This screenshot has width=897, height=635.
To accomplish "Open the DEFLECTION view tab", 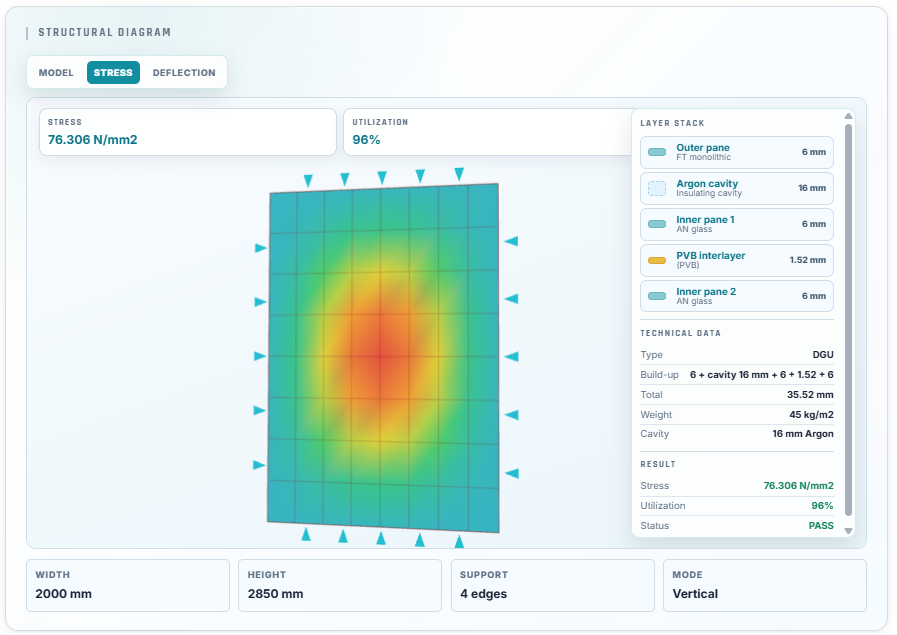I will click(184, 73).
